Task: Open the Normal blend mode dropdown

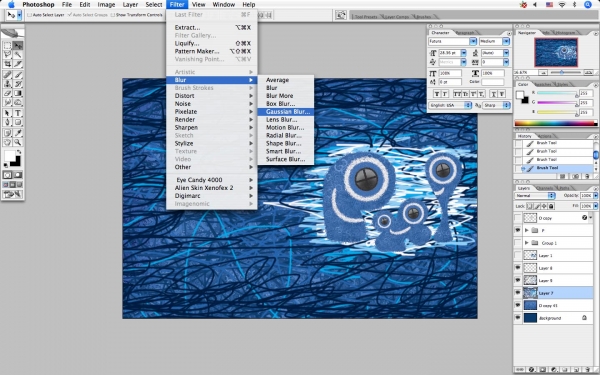Action: coord(535,196)
